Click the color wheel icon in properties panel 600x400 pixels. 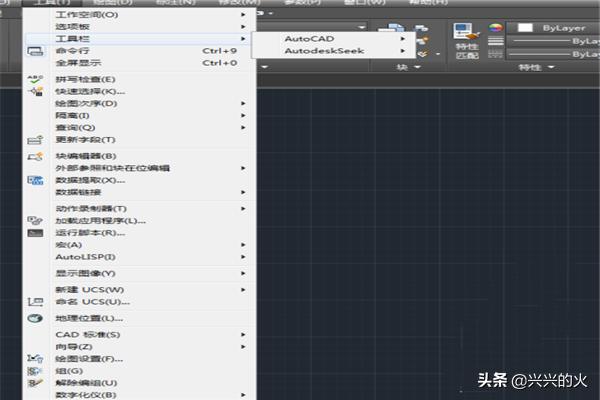(495, 28)
